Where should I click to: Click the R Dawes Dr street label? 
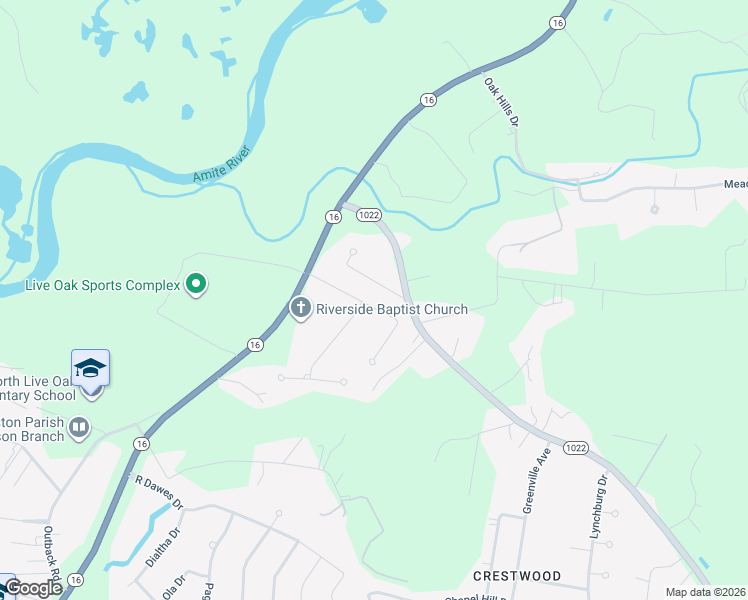pos(159,492)
